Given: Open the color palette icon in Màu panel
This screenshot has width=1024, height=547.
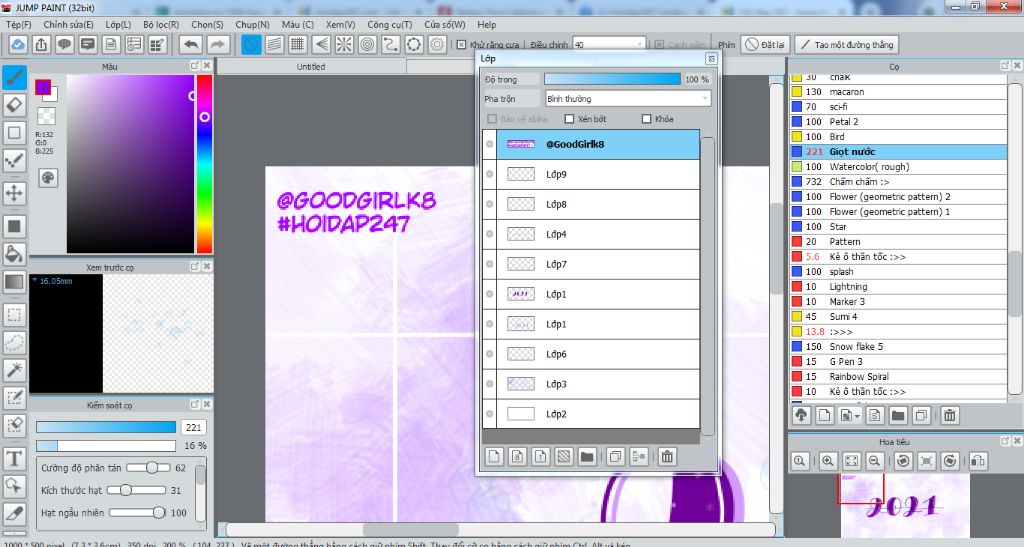Looking at the screenshot, I should pos(48,178).
